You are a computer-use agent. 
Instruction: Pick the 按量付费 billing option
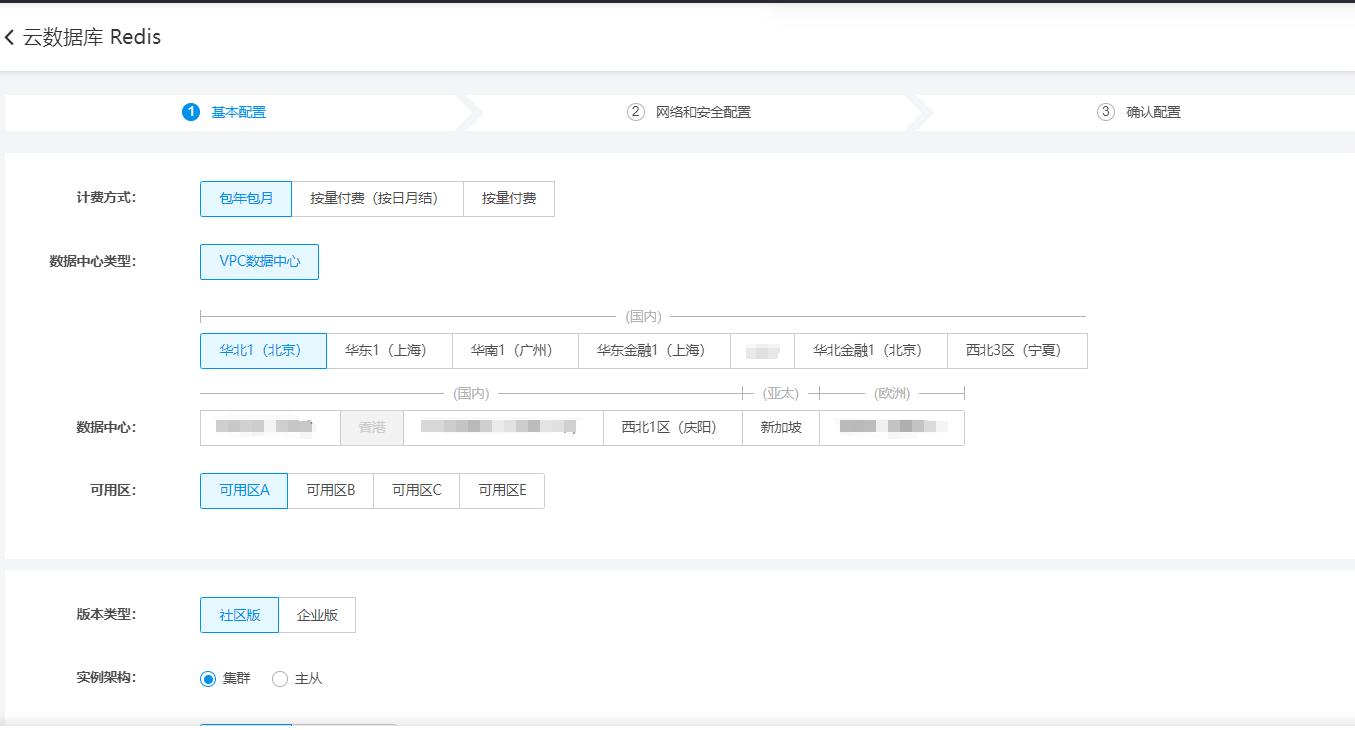[x=509, y=199]
